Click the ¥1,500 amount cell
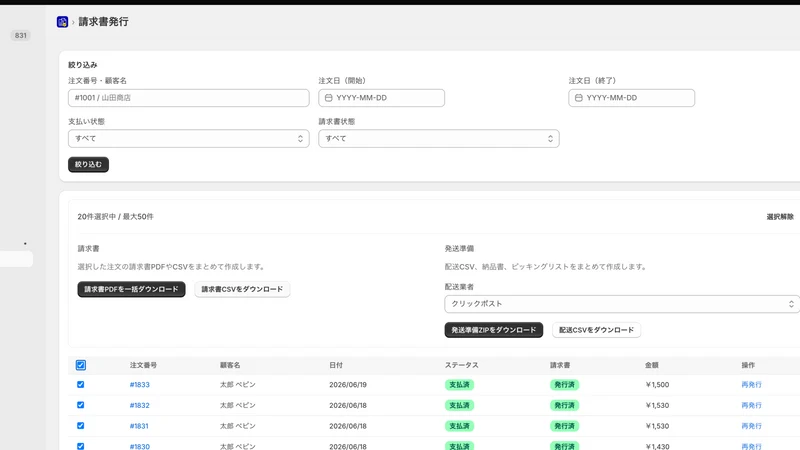The image size is (800, 450). (657, 385)
